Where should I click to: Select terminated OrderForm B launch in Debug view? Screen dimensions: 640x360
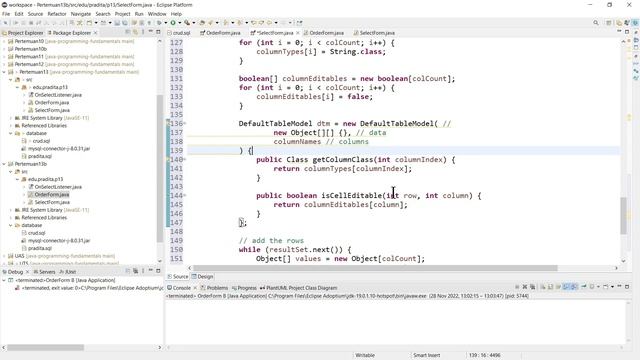pos(65,280)
